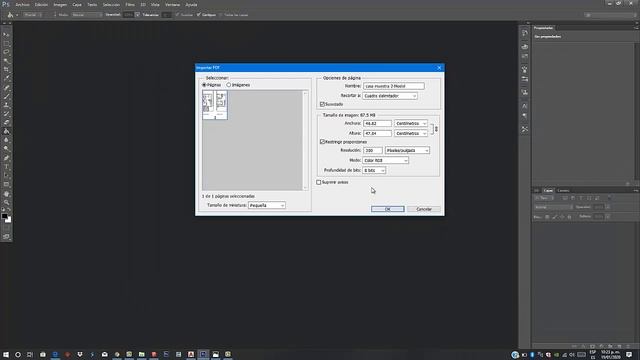Click the Cancelar button
Screen dimensions: 640x360
[x=424, y=209]
